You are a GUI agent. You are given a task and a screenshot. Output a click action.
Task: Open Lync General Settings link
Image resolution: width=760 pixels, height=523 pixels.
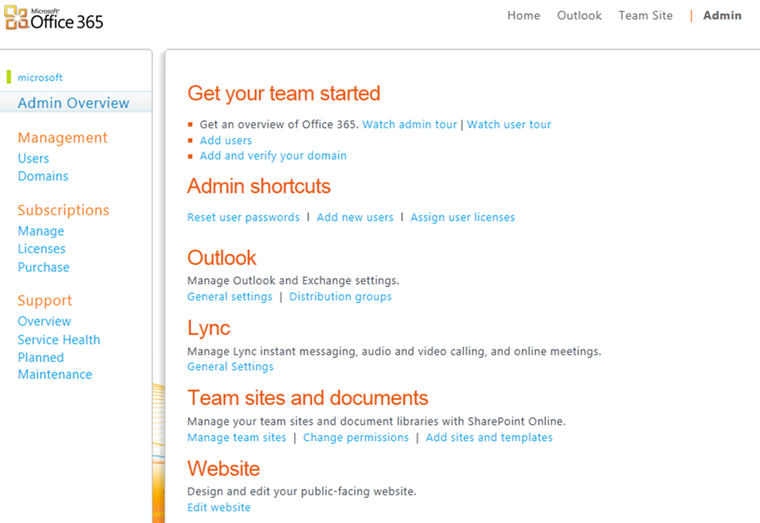point(230,367)
